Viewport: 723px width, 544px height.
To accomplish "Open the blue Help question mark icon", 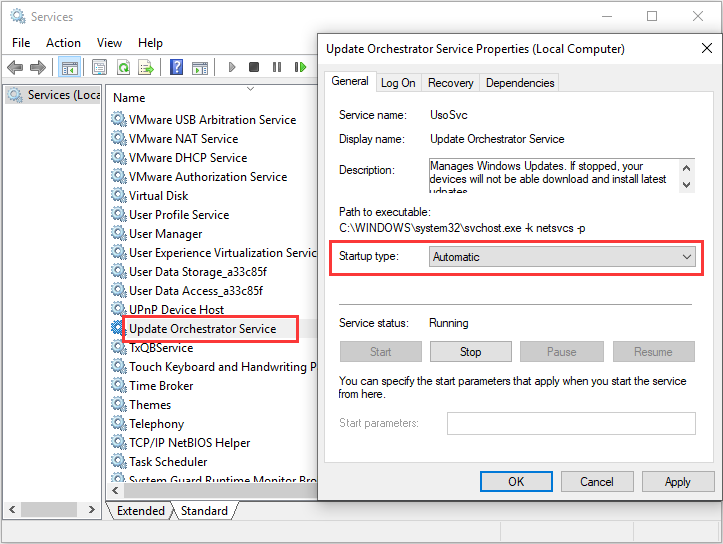I will click(176, 67).
